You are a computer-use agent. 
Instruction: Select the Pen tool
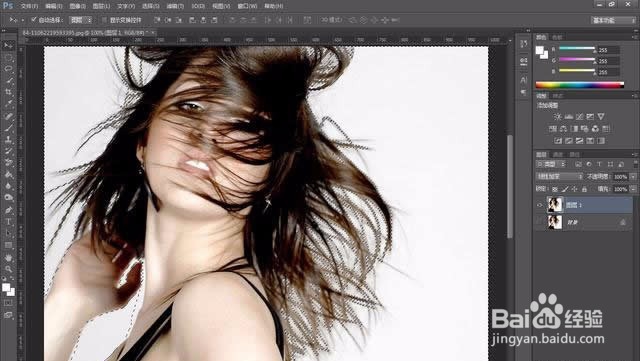(8, 210)
